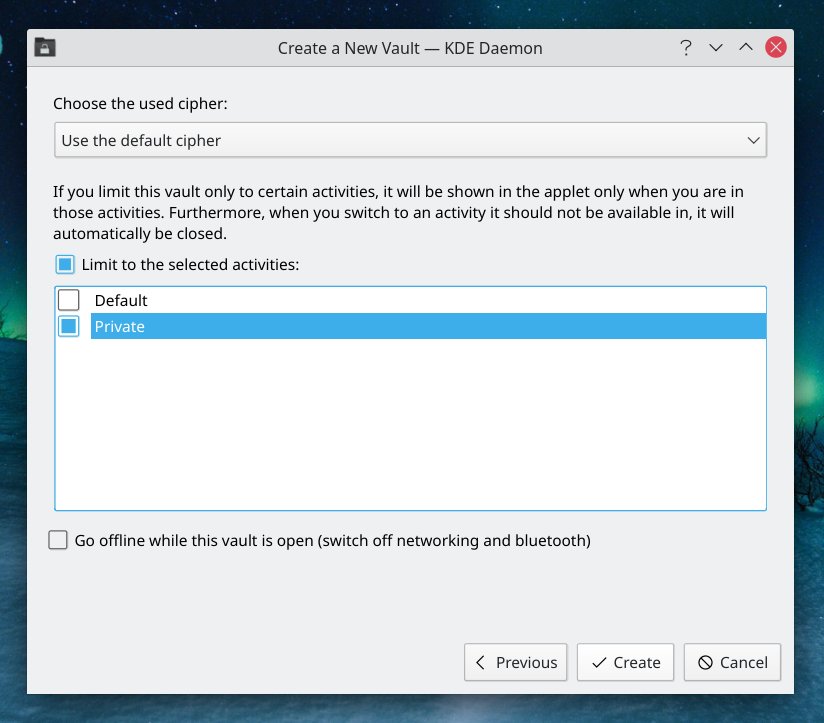Open the Use the default cipher dropdown

click(410, 140)
